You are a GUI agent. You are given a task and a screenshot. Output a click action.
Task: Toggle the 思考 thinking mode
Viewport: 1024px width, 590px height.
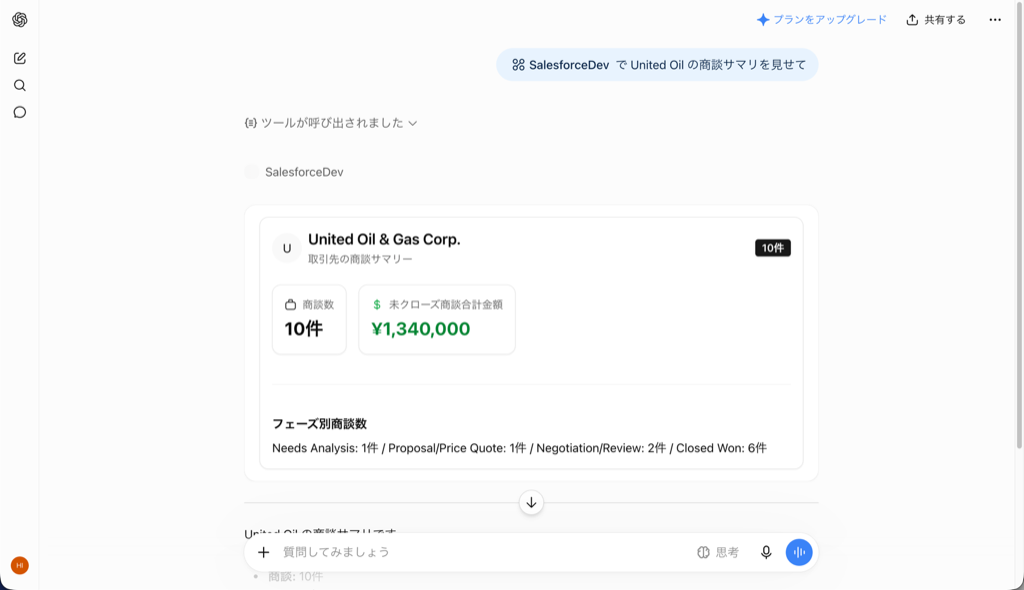coord(718,552)
